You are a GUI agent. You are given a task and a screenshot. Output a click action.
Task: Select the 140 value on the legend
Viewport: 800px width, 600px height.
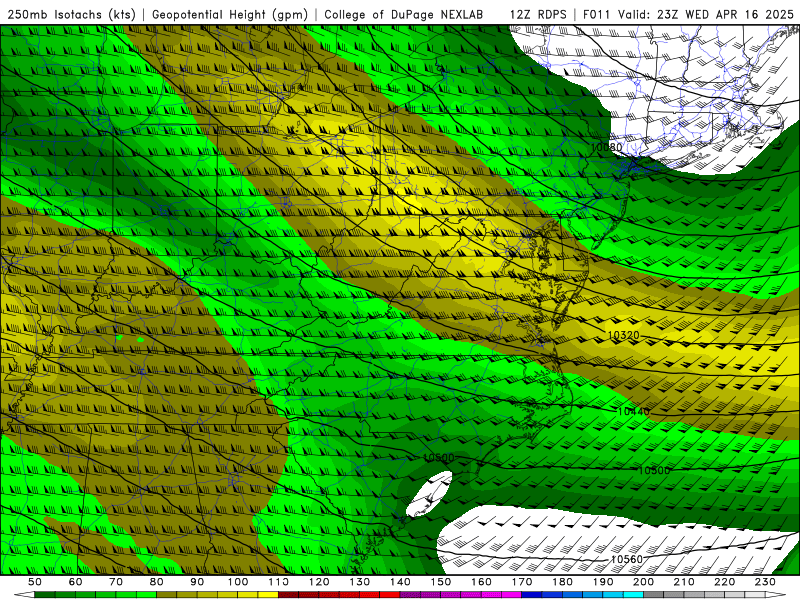[x=400, y=582]
